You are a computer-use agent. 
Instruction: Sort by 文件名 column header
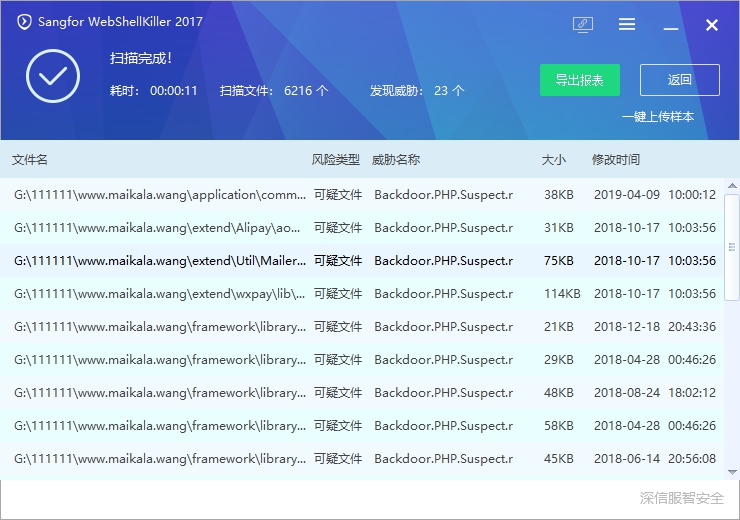(x=30, y=159)
